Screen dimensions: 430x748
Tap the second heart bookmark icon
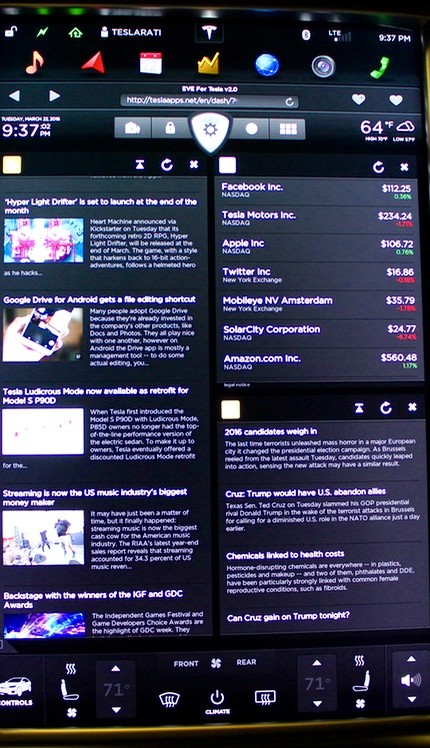tap(396, 100)
